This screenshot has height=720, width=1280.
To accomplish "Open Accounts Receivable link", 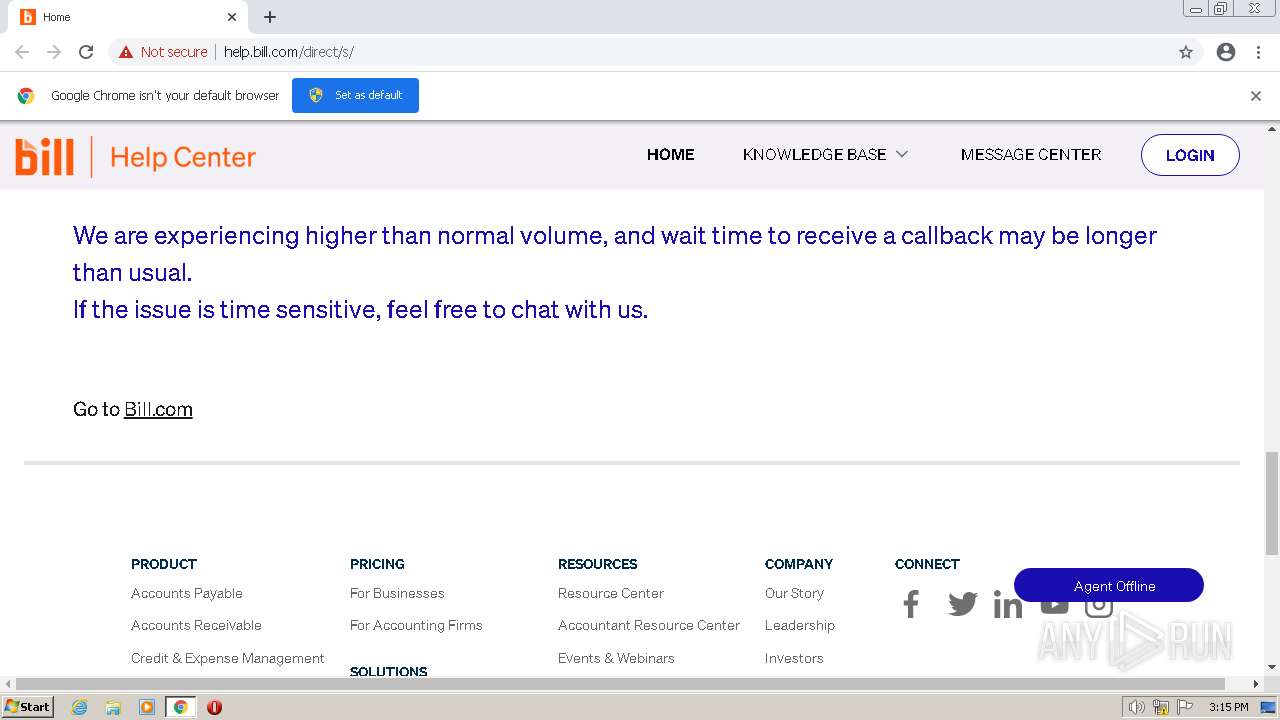I will coord(196,625).
